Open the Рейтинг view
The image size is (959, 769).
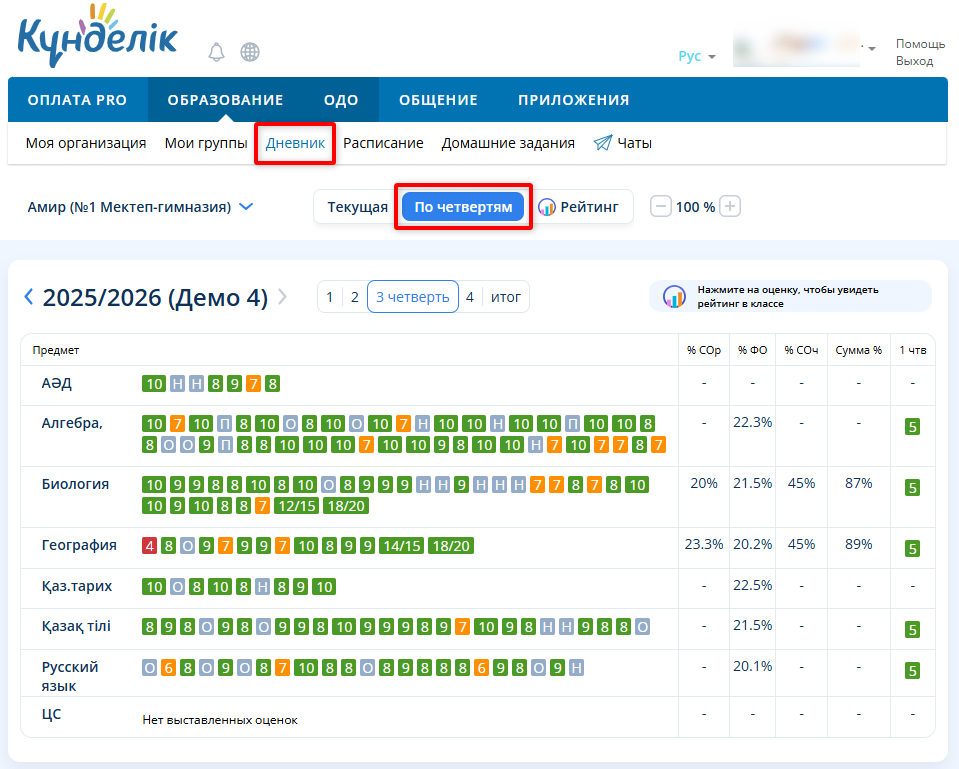(579, 207)
